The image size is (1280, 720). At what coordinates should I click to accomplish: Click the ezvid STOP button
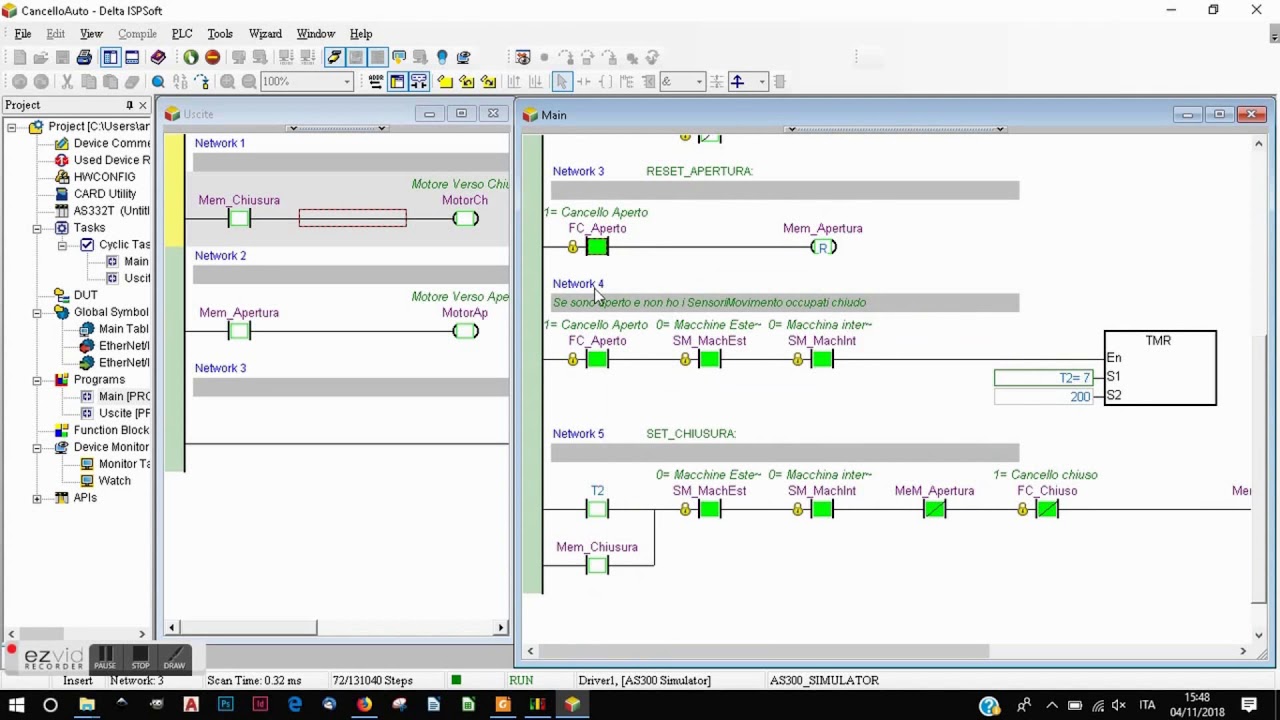pos(140,658)
